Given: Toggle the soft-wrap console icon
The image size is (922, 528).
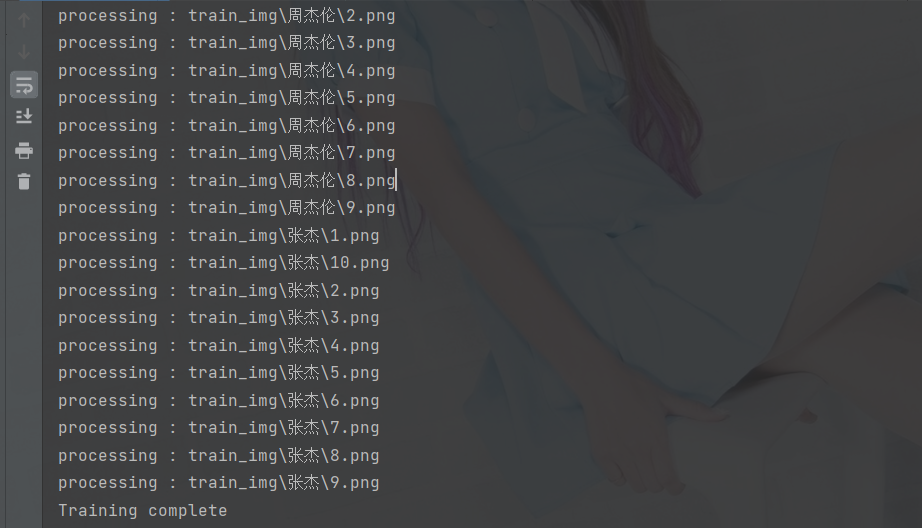Looking at the screenshot, I should pos(24,85).
